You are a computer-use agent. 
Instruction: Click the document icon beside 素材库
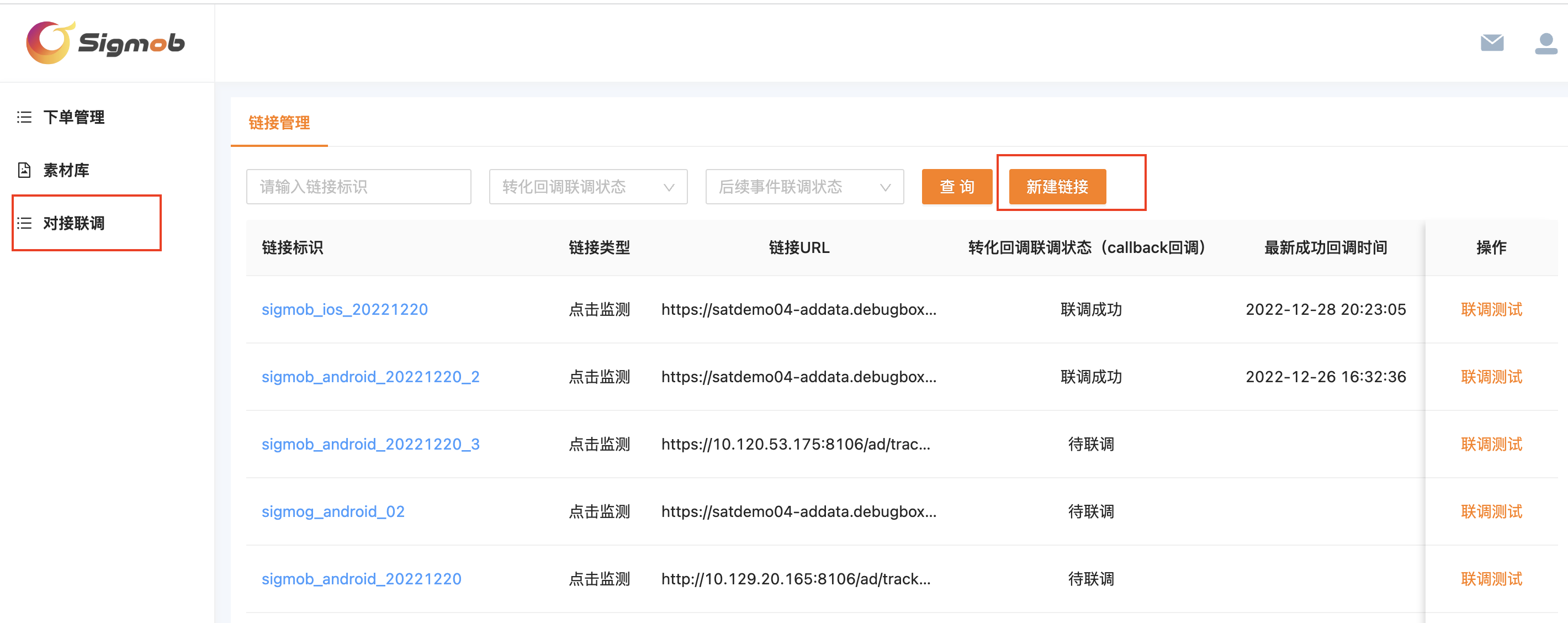pyautogui.click(x=24, y=170)
